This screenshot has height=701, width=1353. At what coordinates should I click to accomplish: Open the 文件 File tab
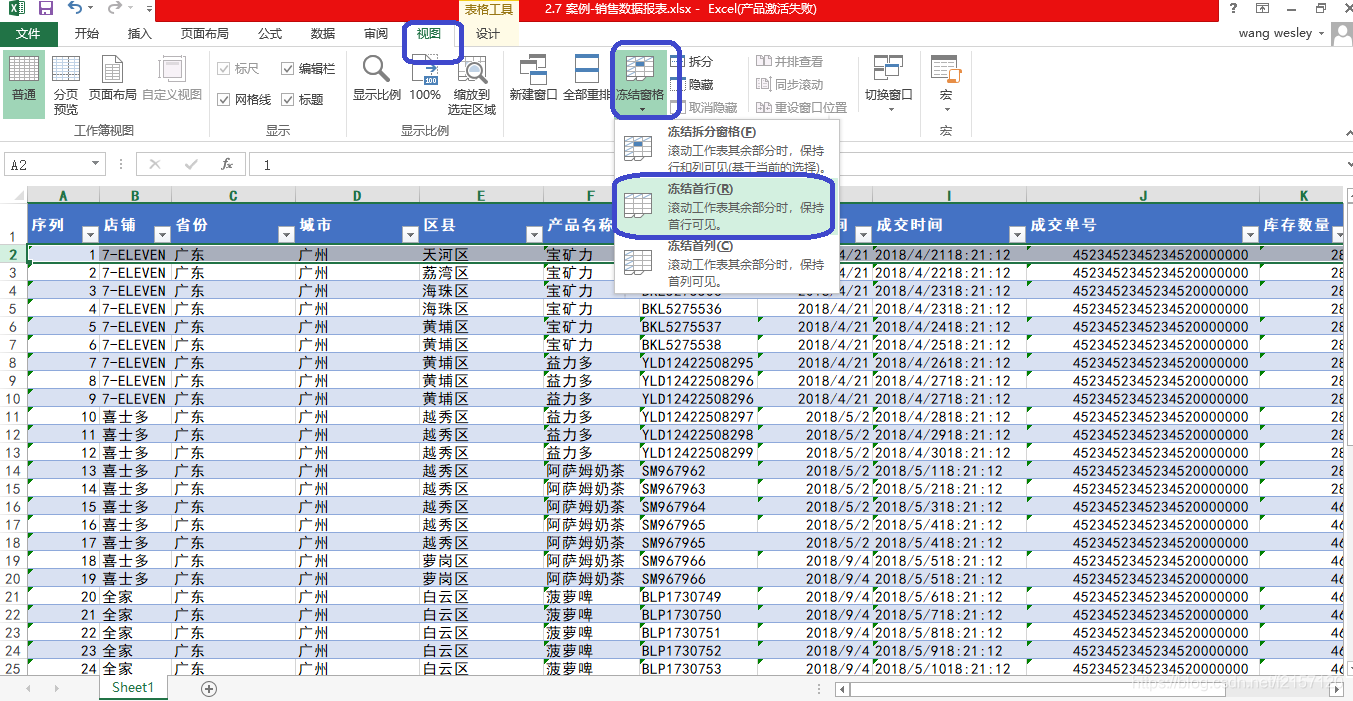[28, 34]
